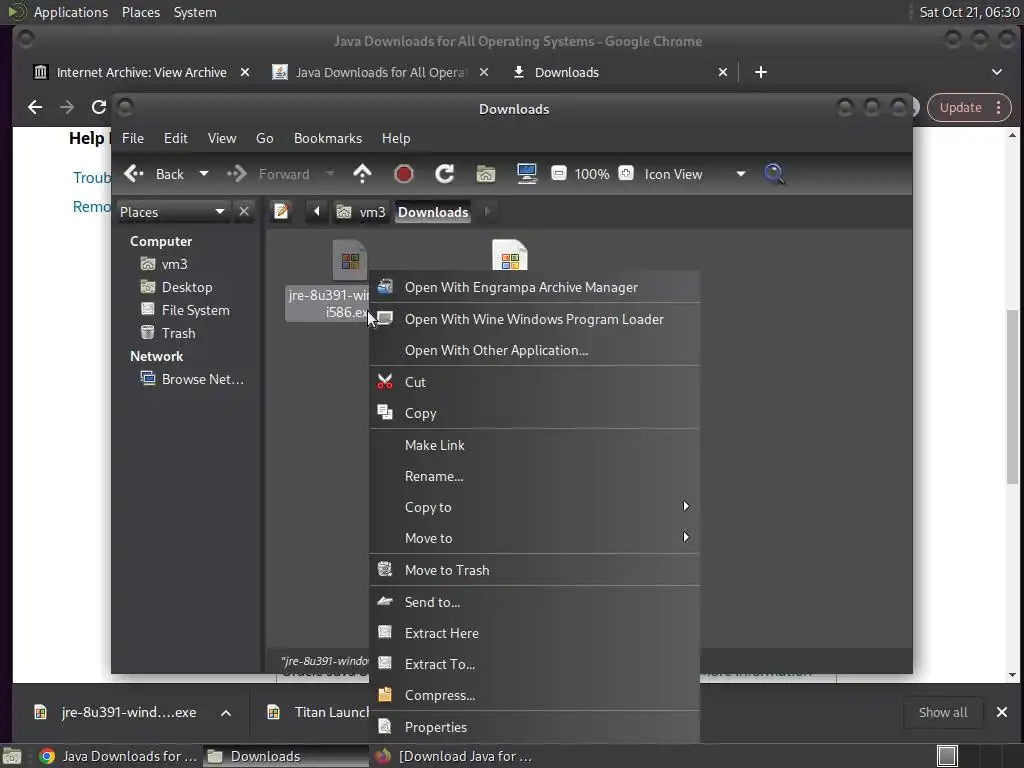The height and width of the screenshot is (768, 1024).
Task: Expand the Copy to submenu
Action: [x=534, y=507]
